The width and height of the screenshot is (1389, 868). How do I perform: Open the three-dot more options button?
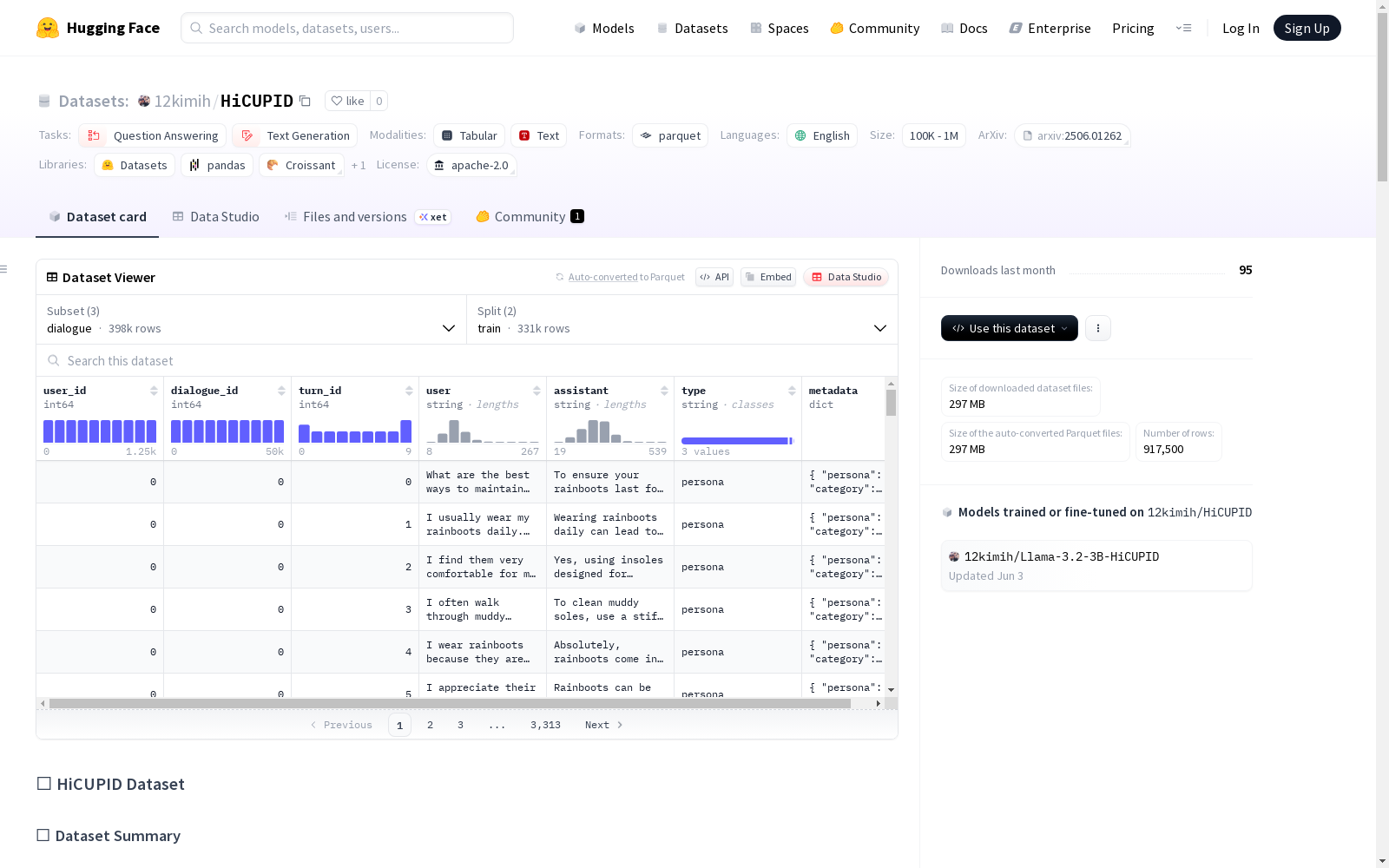1098,328
